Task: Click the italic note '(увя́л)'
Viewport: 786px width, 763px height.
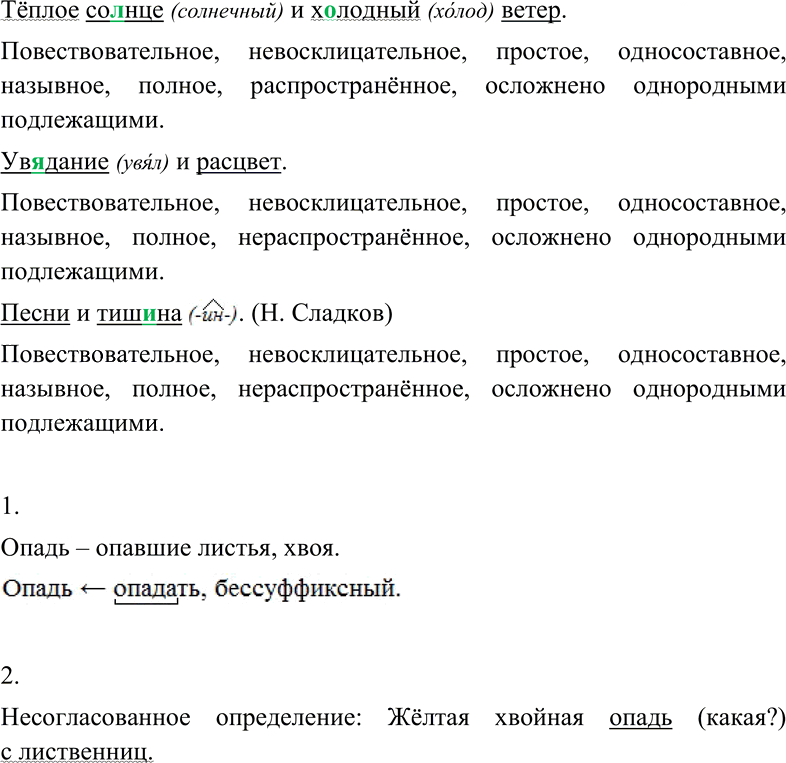Action: (x=142, y=163)
